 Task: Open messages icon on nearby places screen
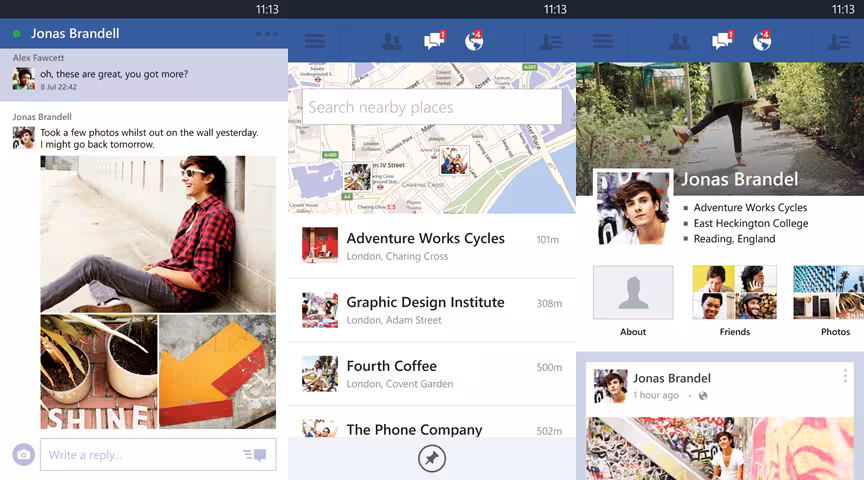point(434,40)
